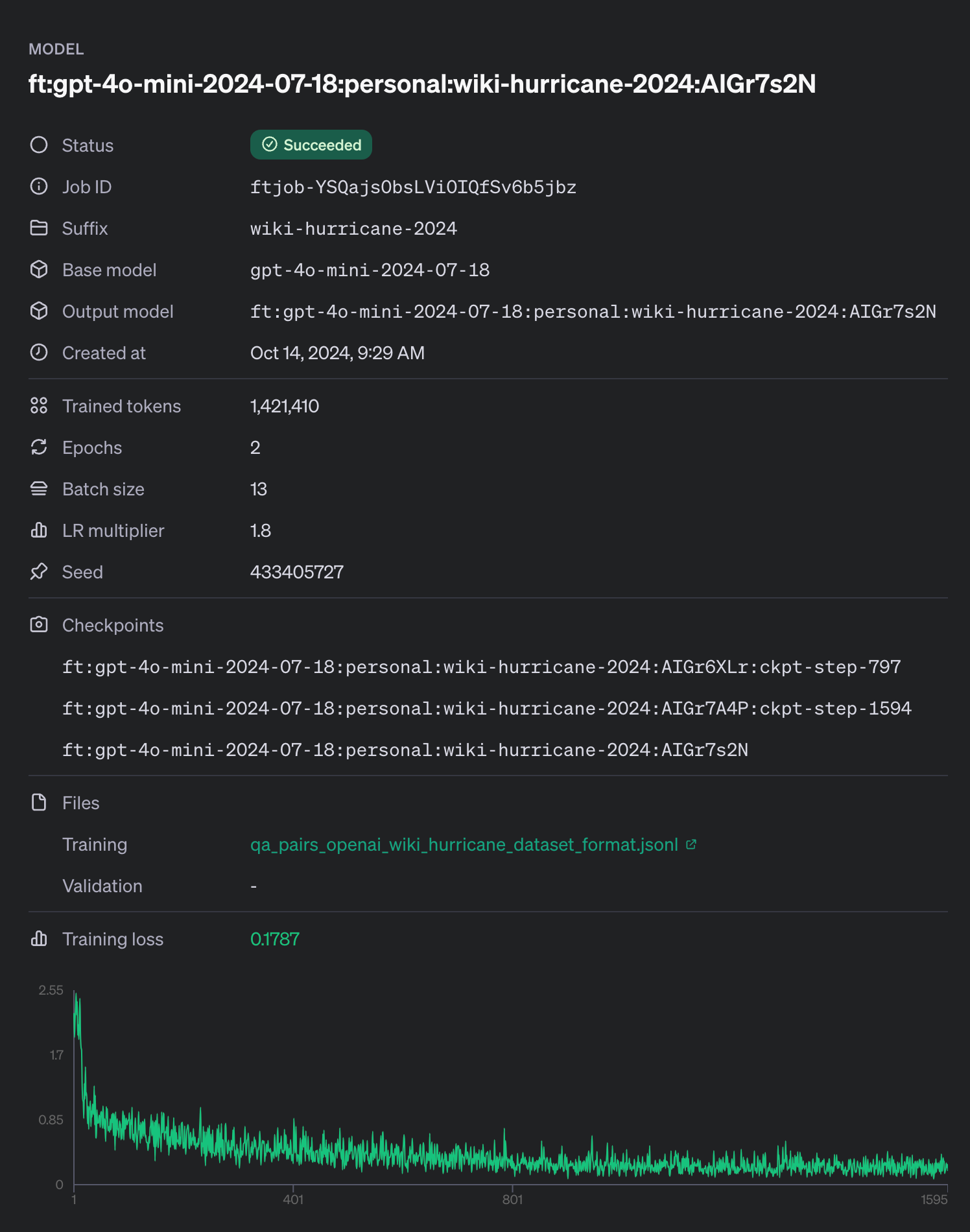Click the Checkpoints camera icon
970x1232 pixels.
coord(39,625)
